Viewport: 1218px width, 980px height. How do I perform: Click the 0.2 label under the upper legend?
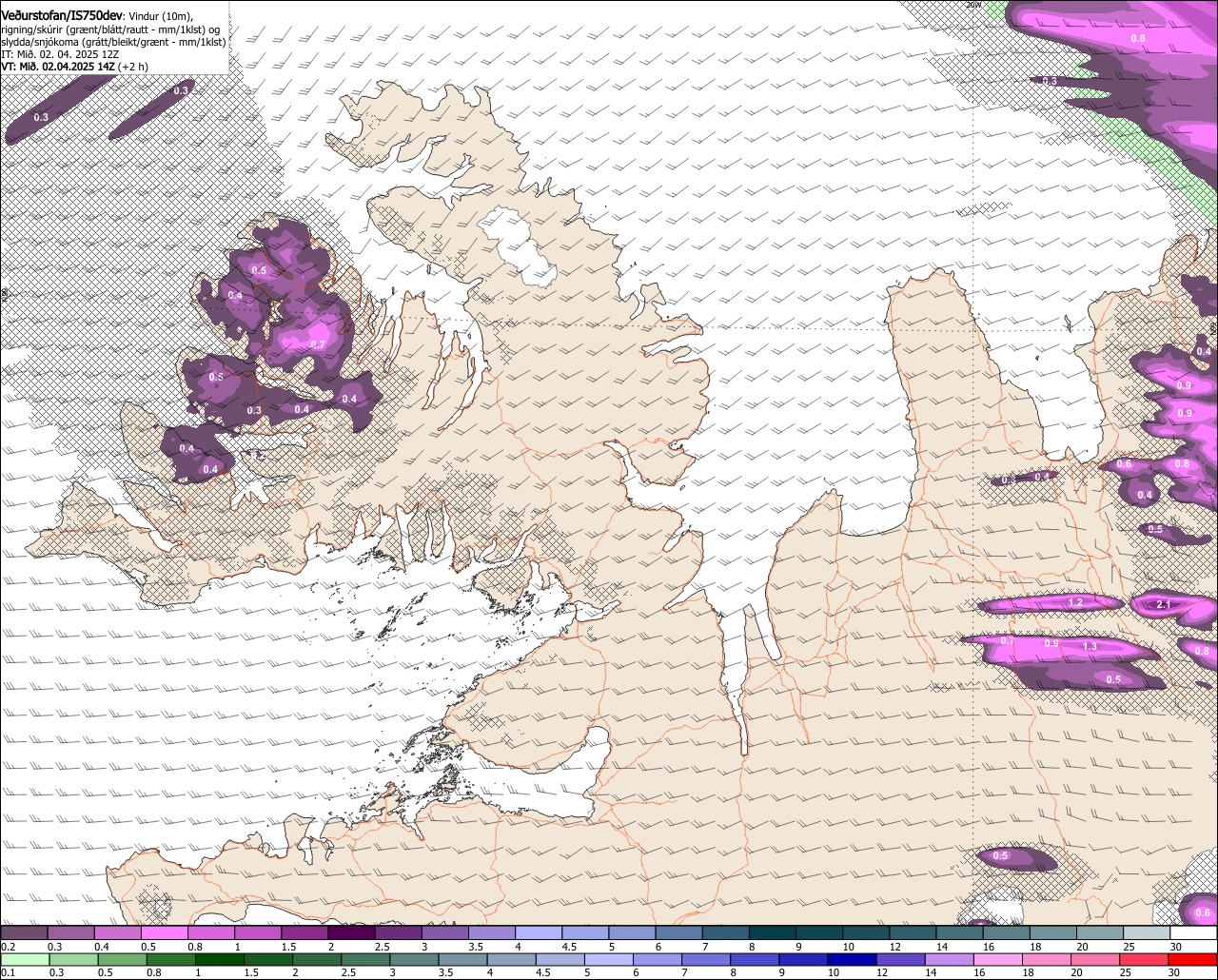click(8, 947)
